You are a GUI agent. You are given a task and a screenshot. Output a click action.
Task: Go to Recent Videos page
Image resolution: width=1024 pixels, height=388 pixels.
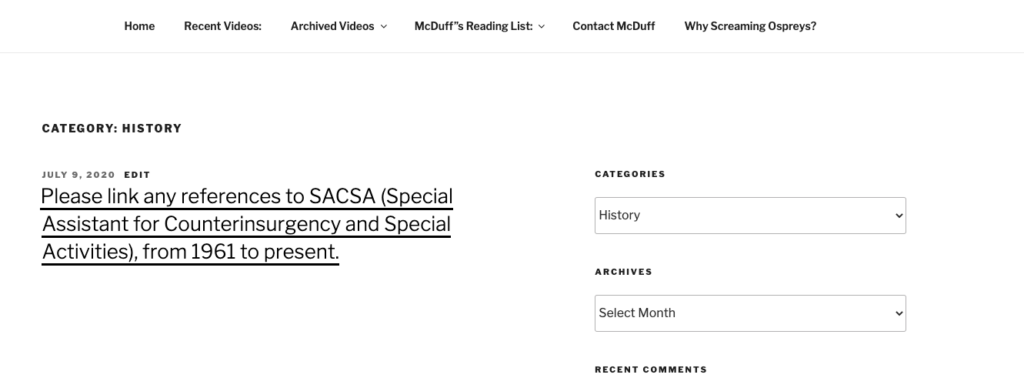click(x=223, y=26)
